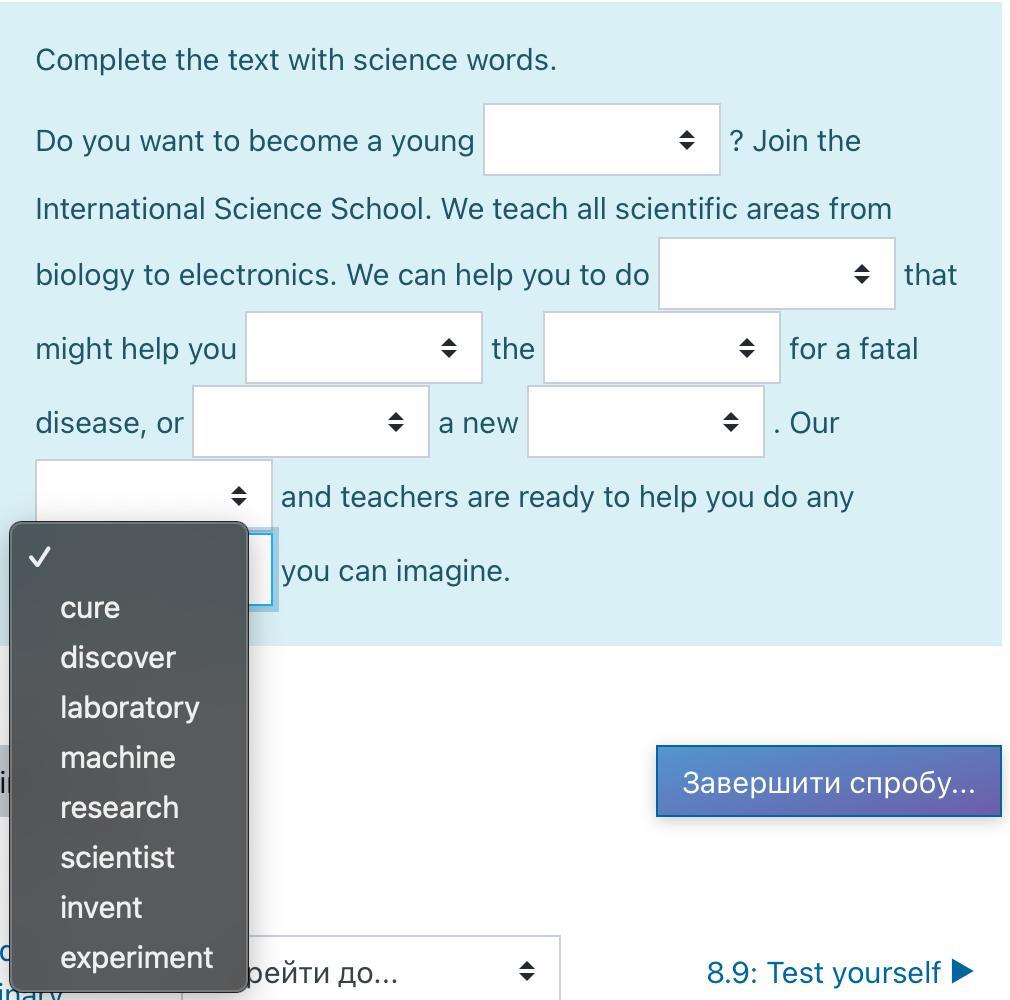Expand dropdown after 'disease, or'
The image size is (1010, 1000).
(310, 422)
